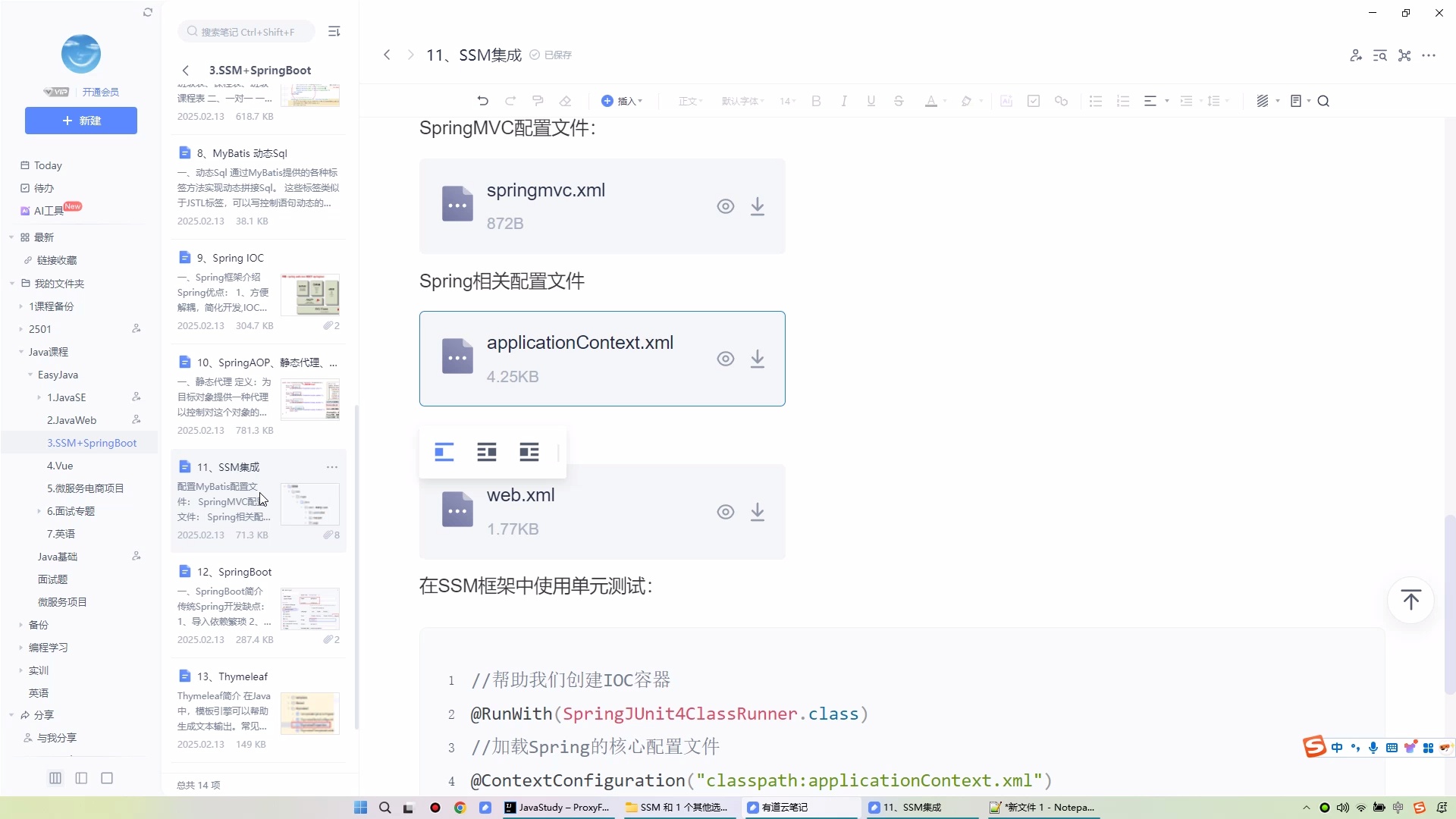The width and height of the screenshot is (1456, 819).
Task: Launch Google Chrome from the taskbar
Action: point(460,808)
